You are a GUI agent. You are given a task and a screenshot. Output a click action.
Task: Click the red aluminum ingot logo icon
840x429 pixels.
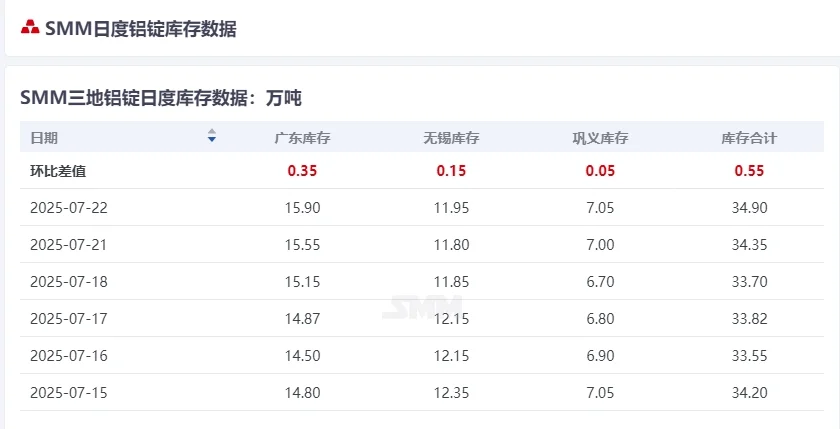(30, 27)
